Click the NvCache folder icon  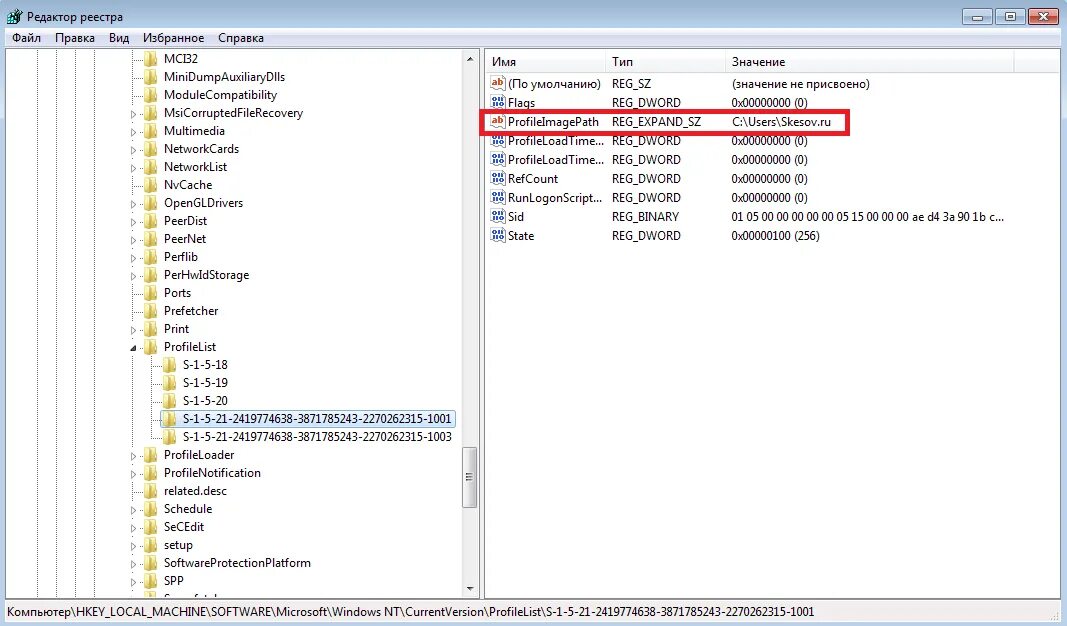point(150,184)
